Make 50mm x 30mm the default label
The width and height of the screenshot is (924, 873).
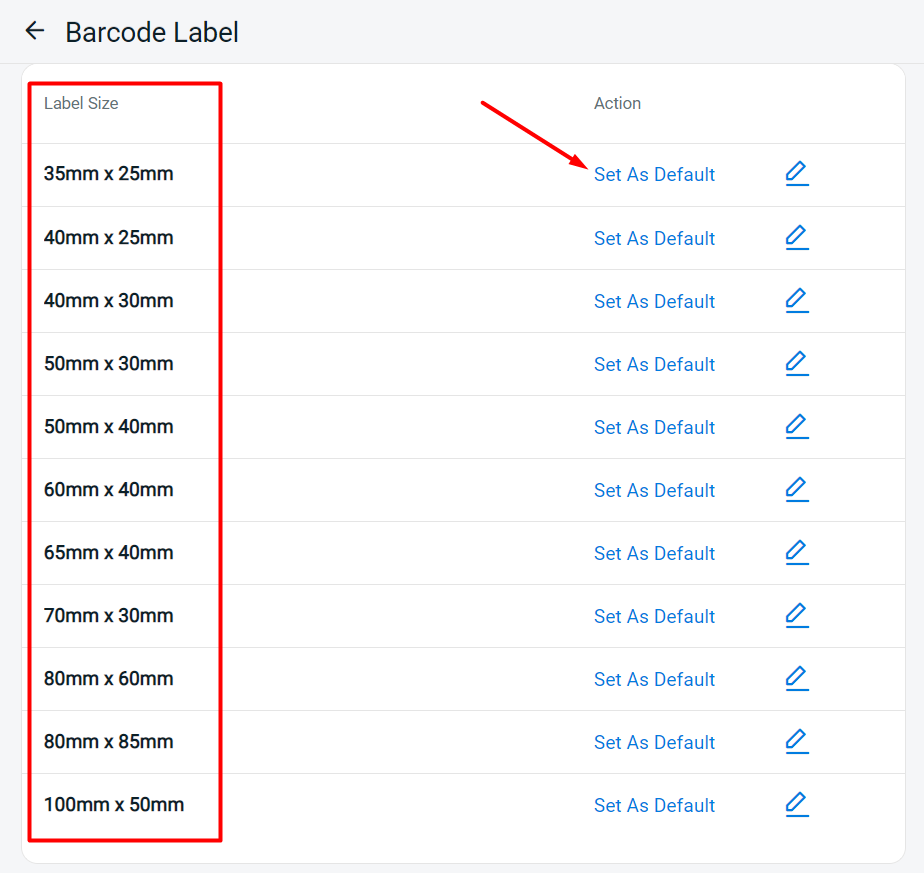[654, 365]
